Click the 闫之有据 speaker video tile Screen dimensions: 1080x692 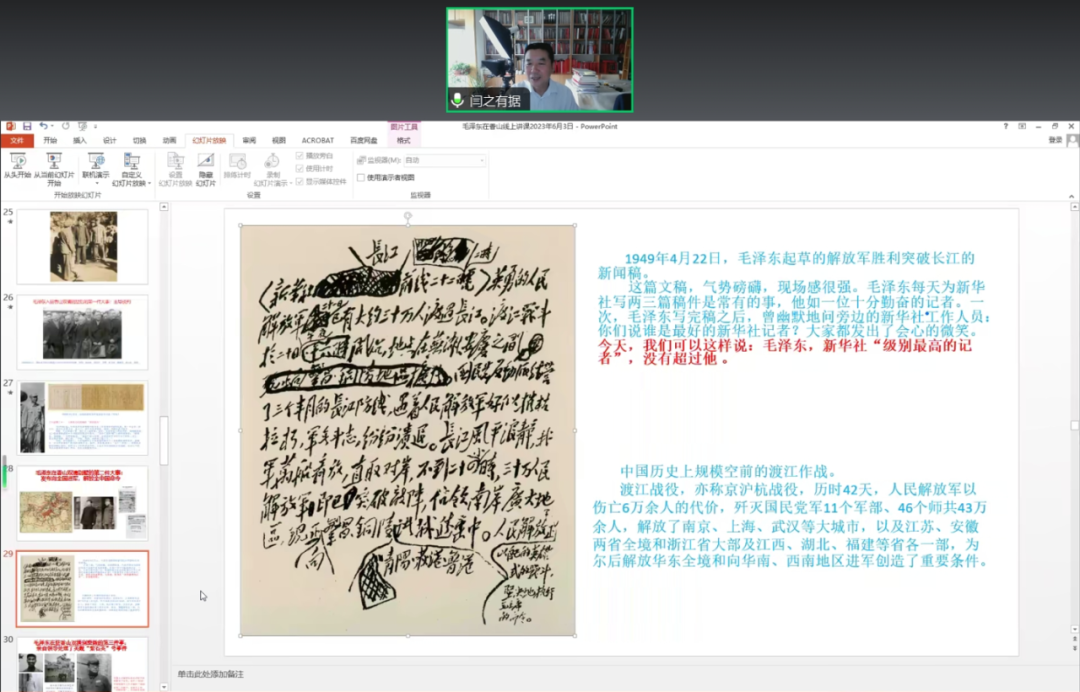[539, 60]
